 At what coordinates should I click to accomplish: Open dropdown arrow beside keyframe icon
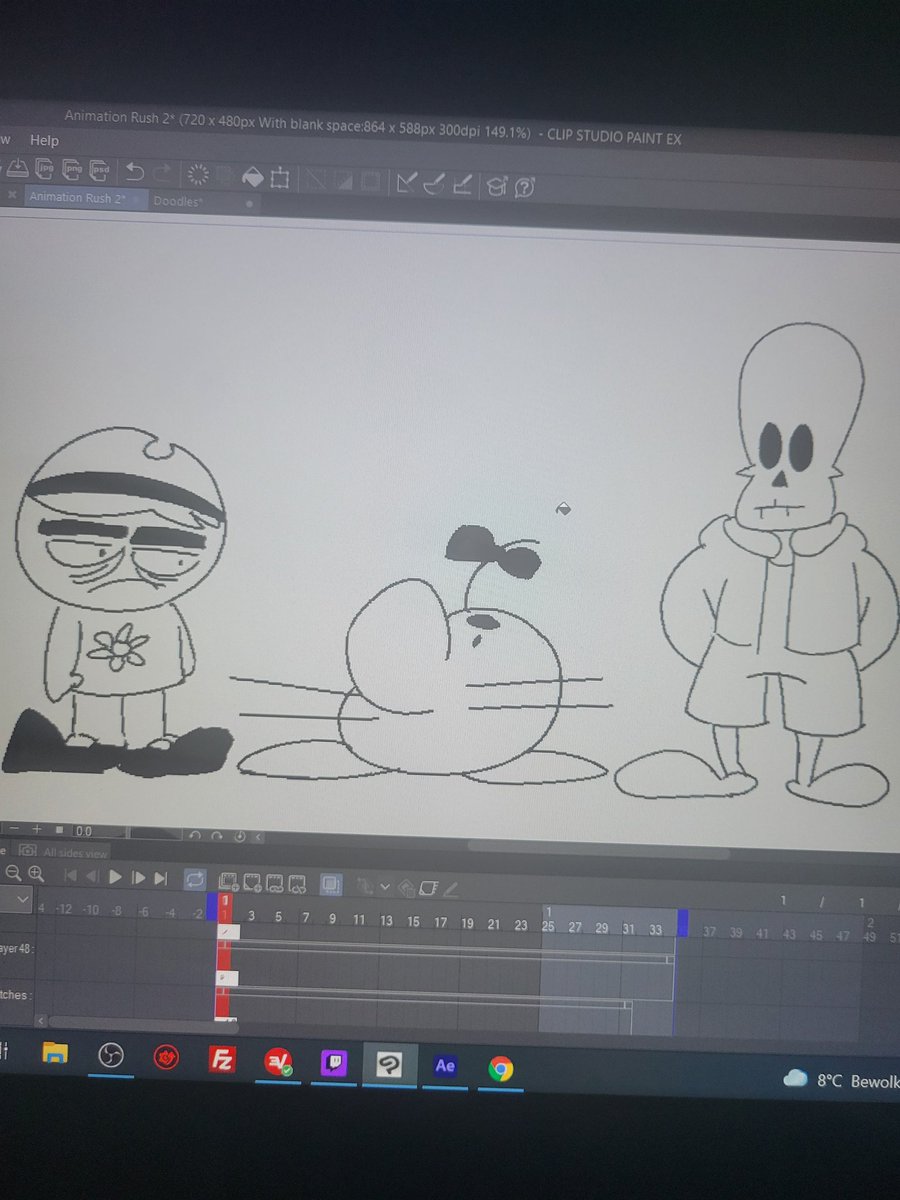385,887
